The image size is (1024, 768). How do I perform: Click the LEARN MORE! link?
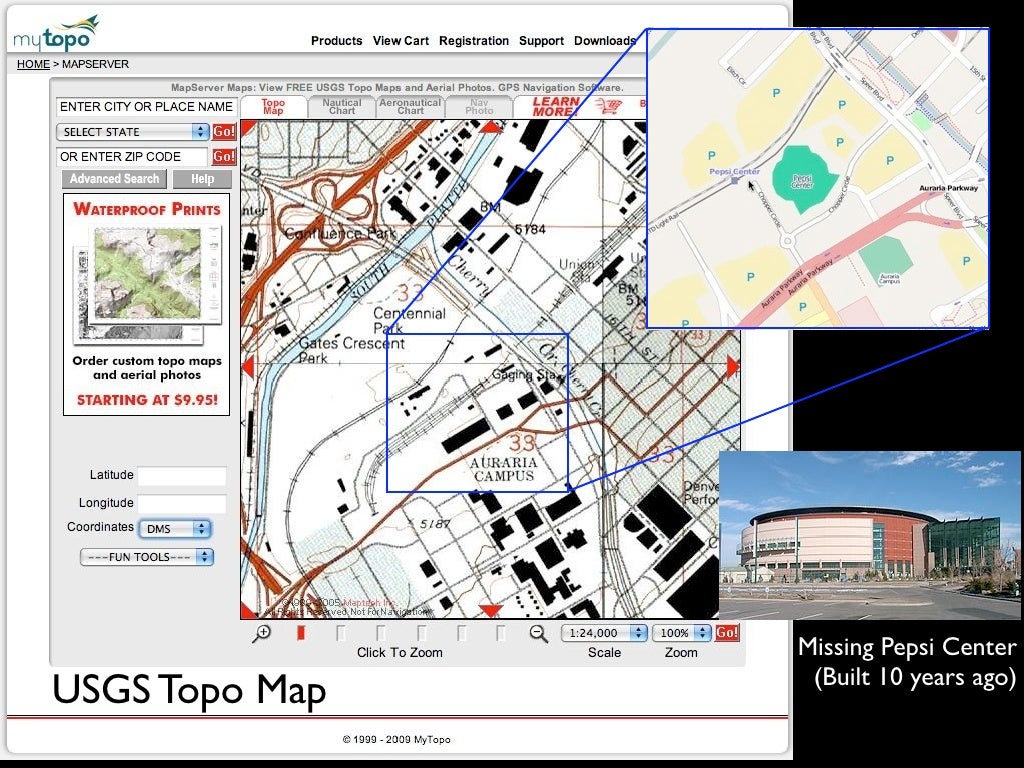pos(555,106)
